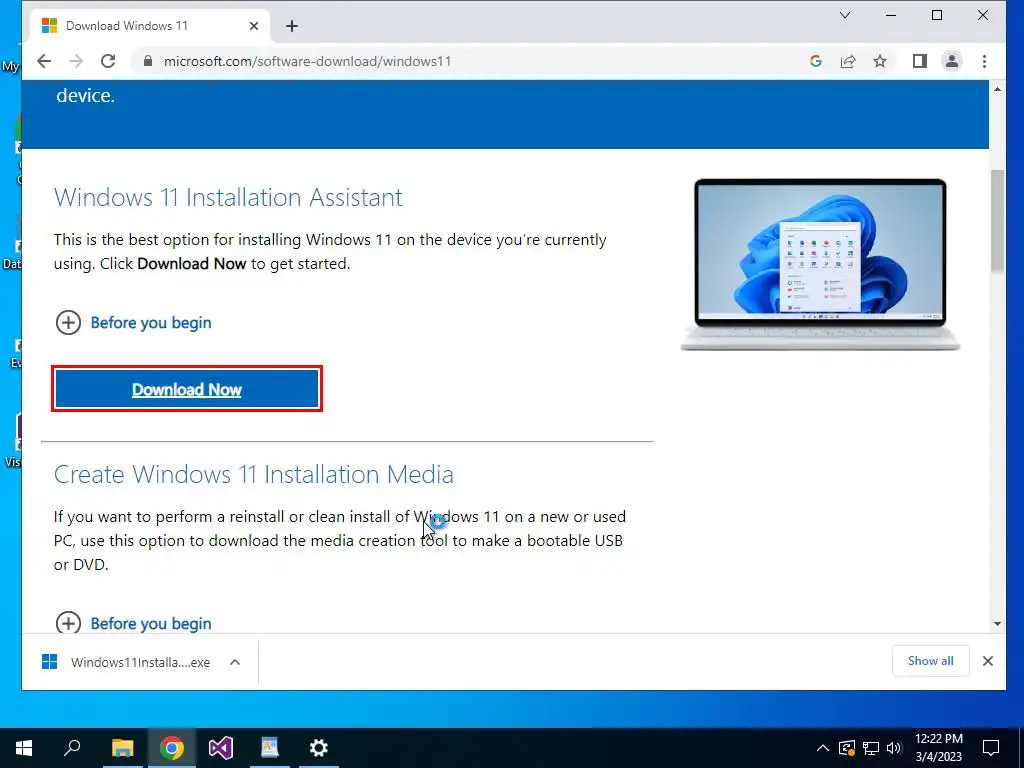
Task: Click the Chrome taskbar icon
Action: coord(172,748)
